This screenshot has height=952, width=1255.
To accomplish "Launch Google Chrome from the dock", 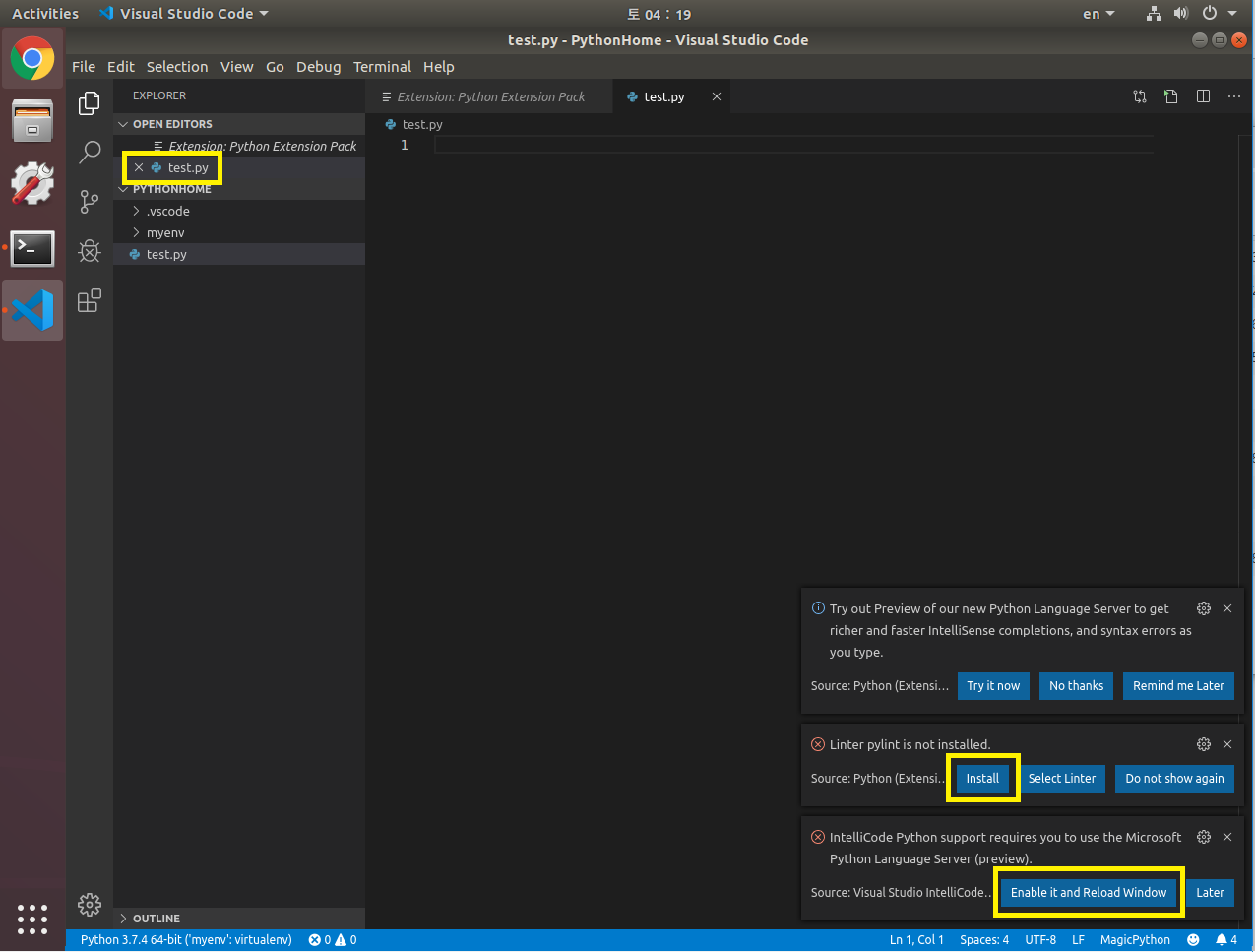I will (32, 59).
